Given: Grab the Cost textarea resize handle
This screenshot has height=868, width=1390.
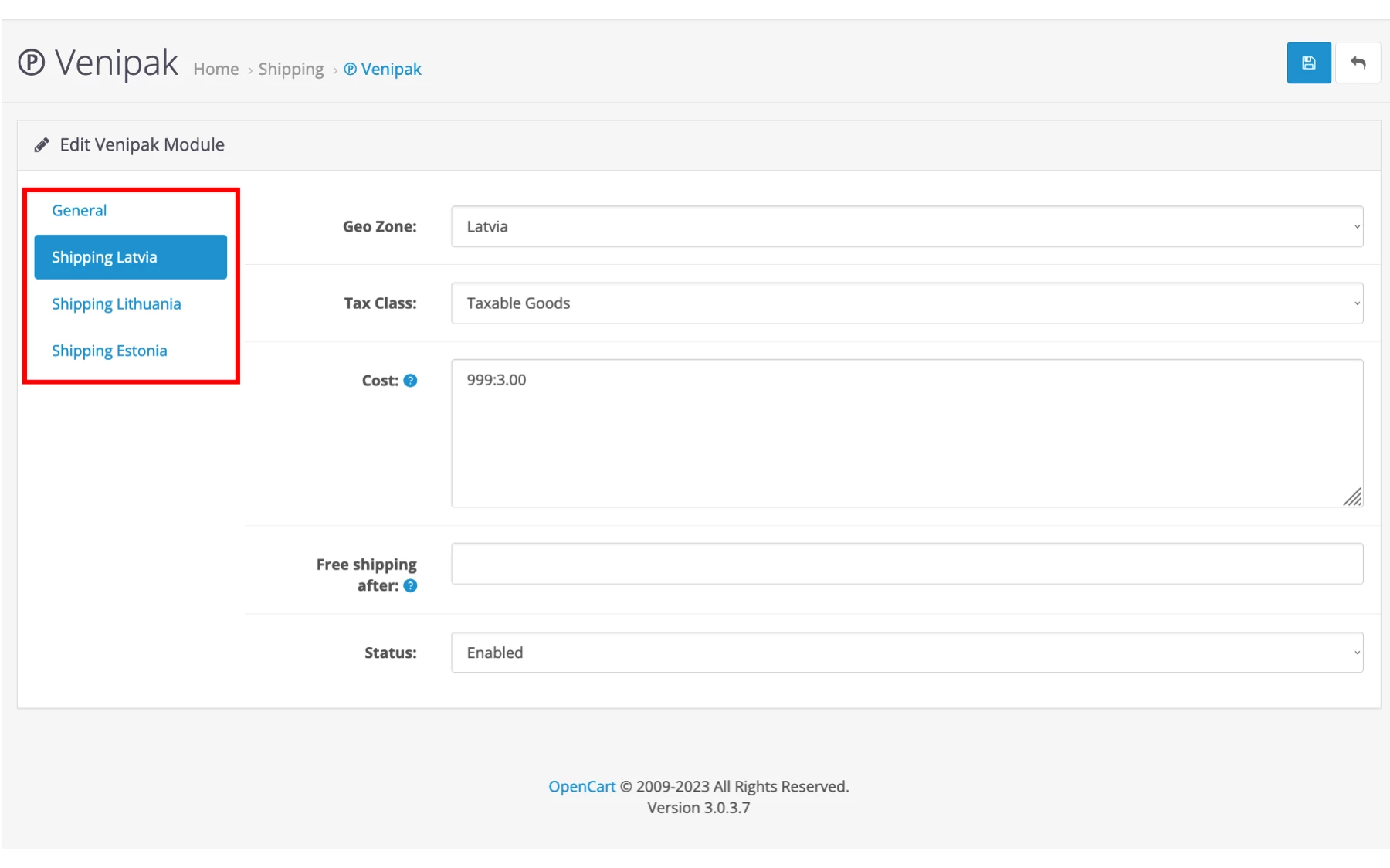Looking at the screenshot, I should click(x=1353, y=498).
